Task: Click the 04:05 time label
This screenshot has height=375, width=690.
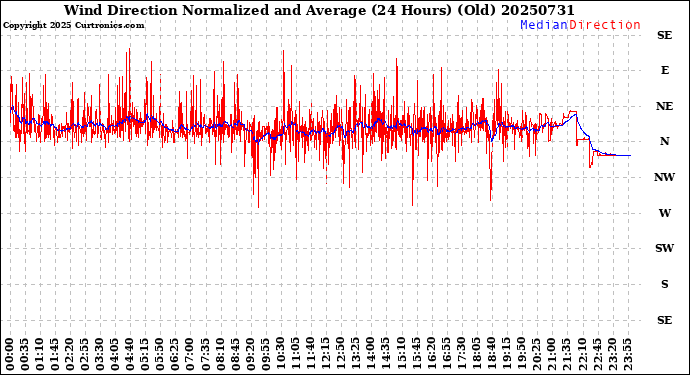Action: coord(115,354)
